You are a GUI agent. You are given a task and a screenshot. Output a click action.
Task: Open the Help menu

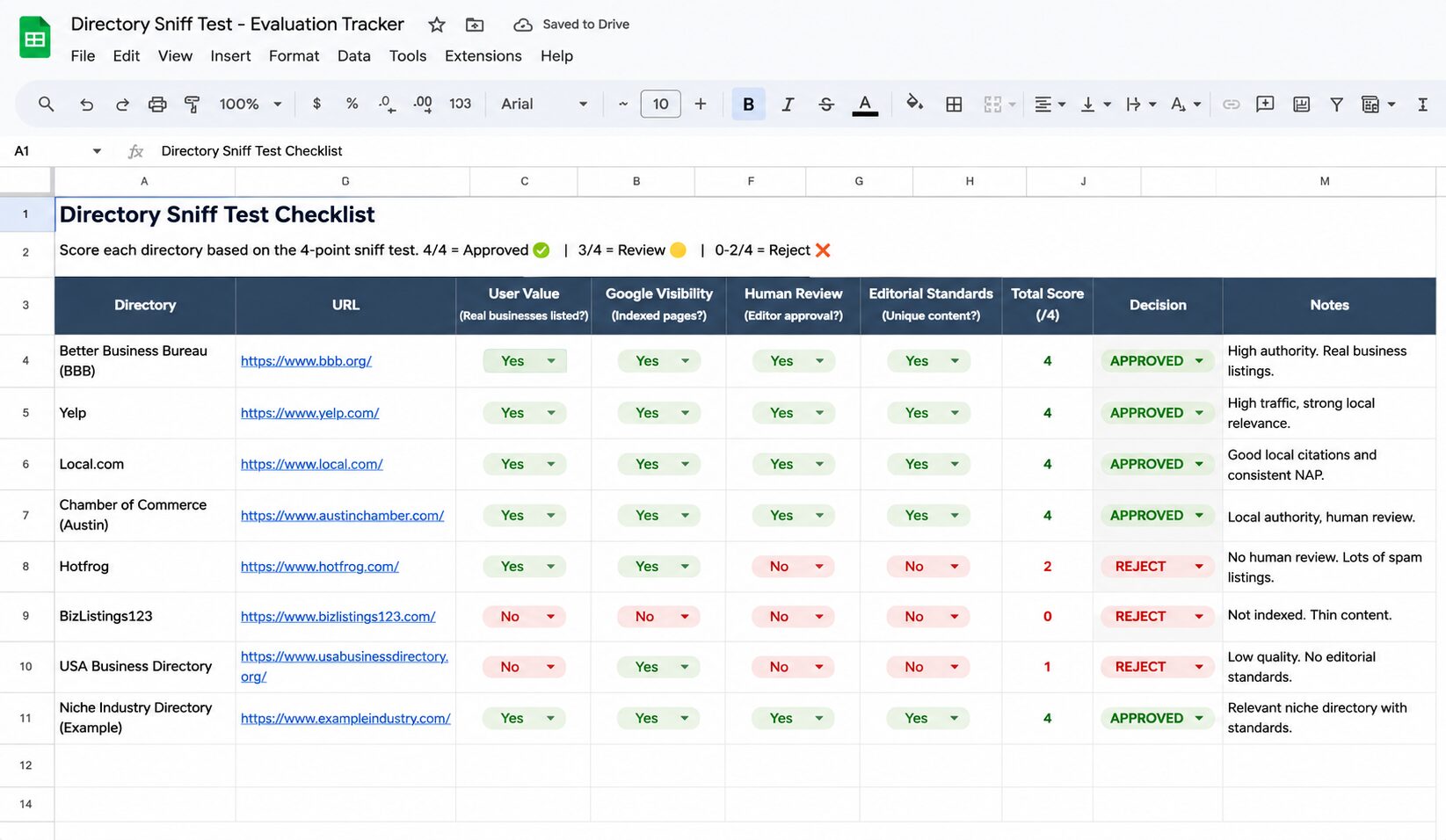[556, 55]
